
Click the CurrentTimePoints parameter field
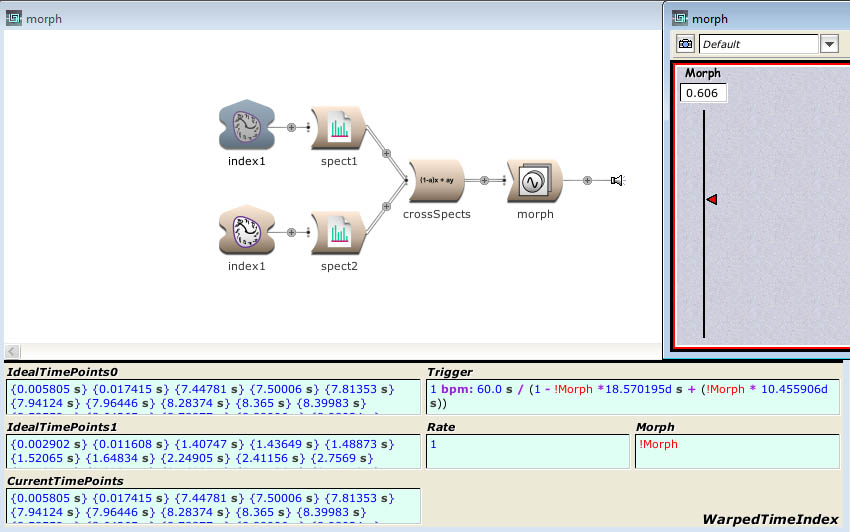213,506
